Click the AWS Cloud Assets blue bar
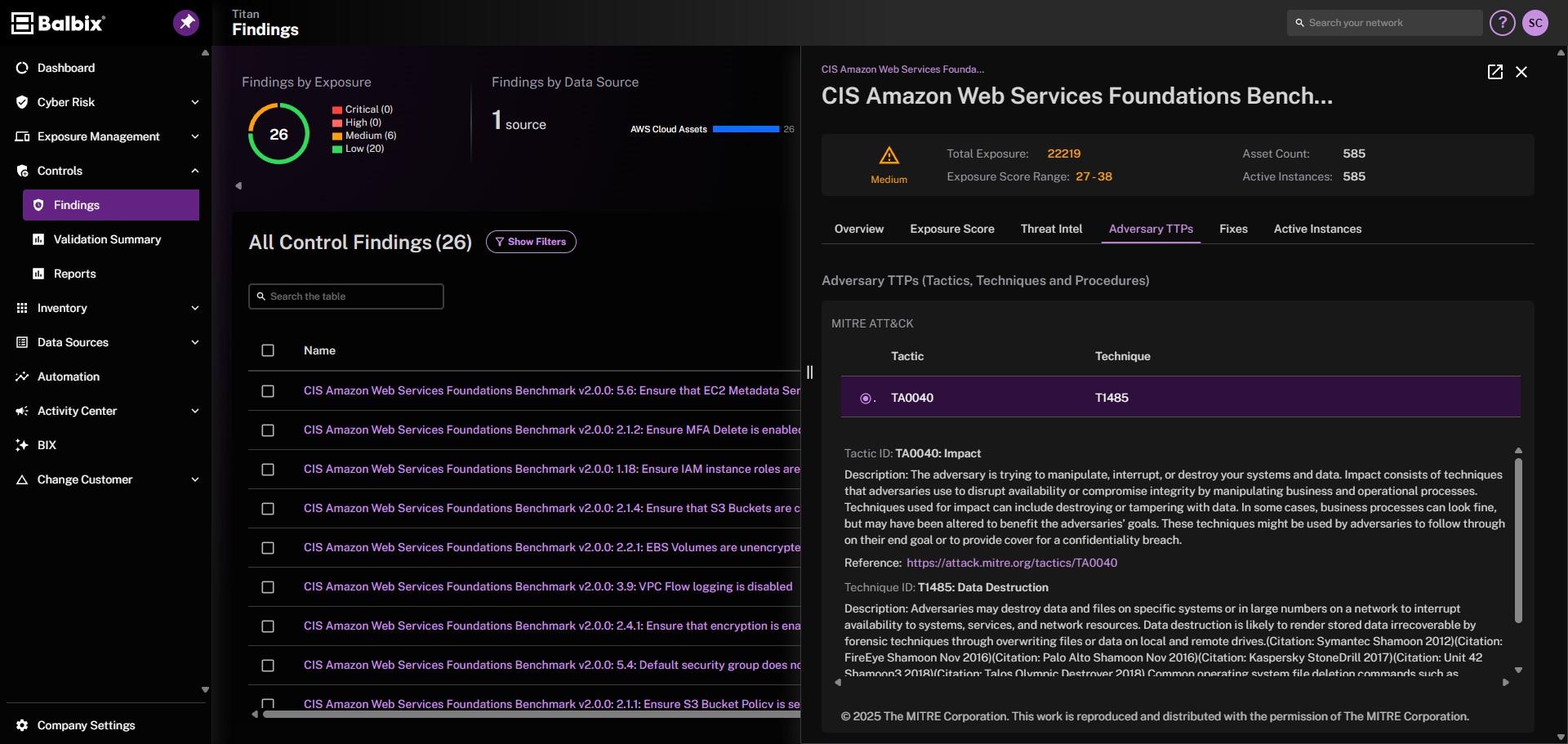This screenshot has width=1568, height=744. (x=746, y=129)
